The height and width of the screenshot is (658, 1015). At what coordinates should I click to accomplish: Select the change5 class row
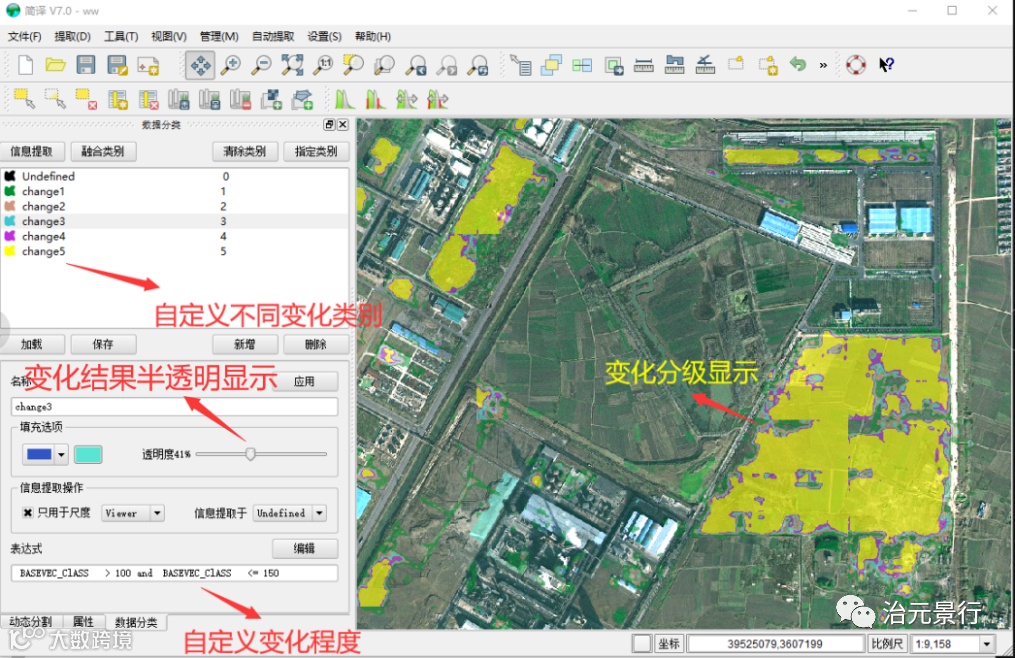tap(175, 251)
